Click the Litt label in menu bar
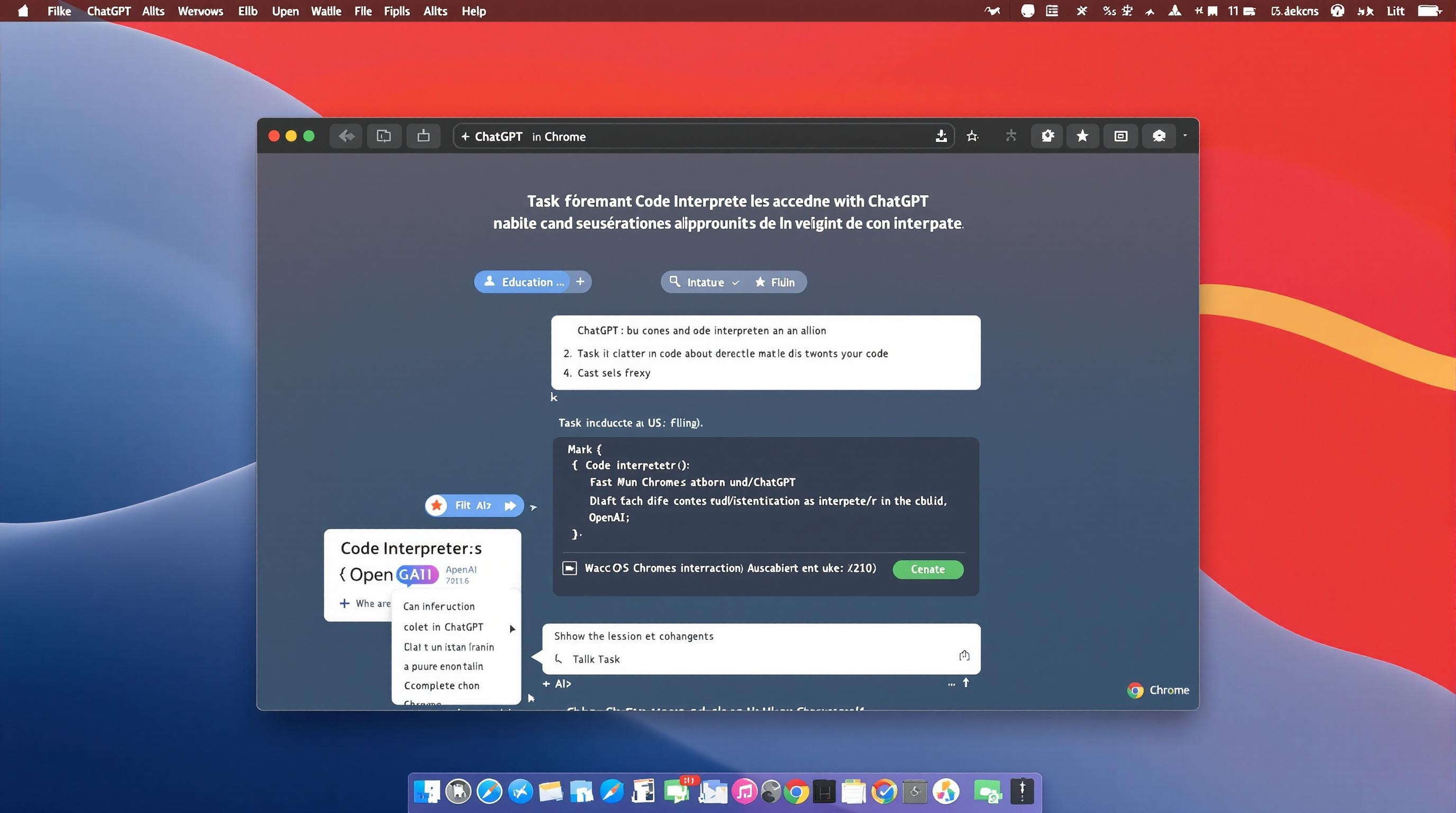1456x813 pixels. pos(1395,11)
